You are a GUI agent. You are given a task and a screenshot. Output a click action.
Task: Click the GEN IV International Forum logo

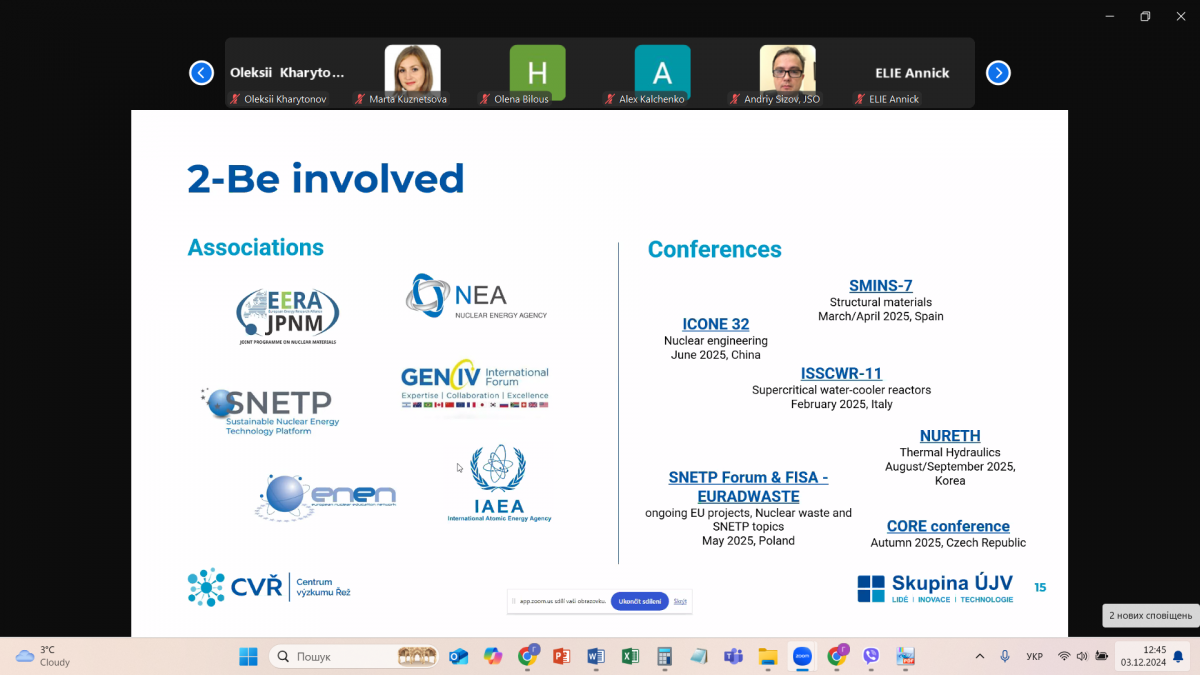[x=475, y=385]
